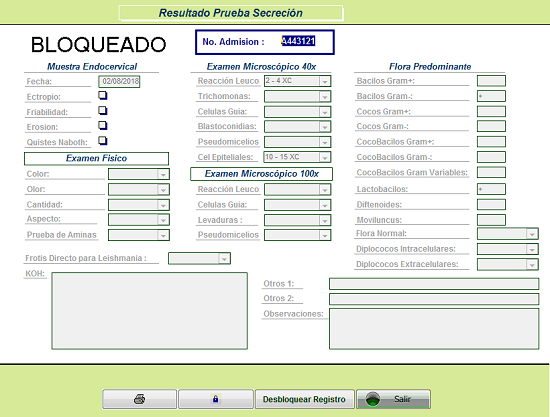Toggle the Friabilidad checkbox
550x417 pixels.
click(102, 111)
